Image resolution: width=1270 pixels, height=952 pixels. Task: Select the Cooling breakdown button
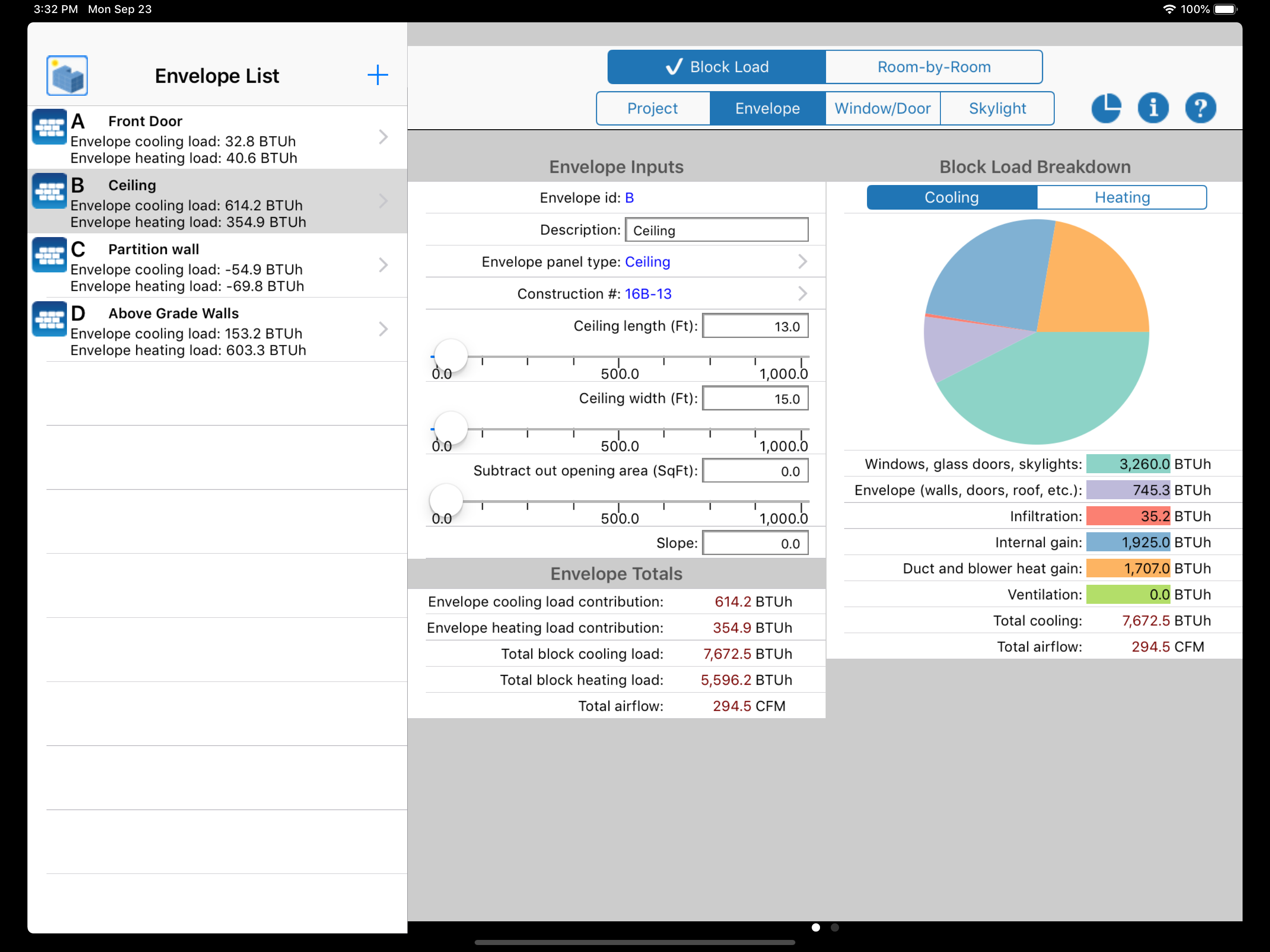pyautogui.click(x=951, y=198)
